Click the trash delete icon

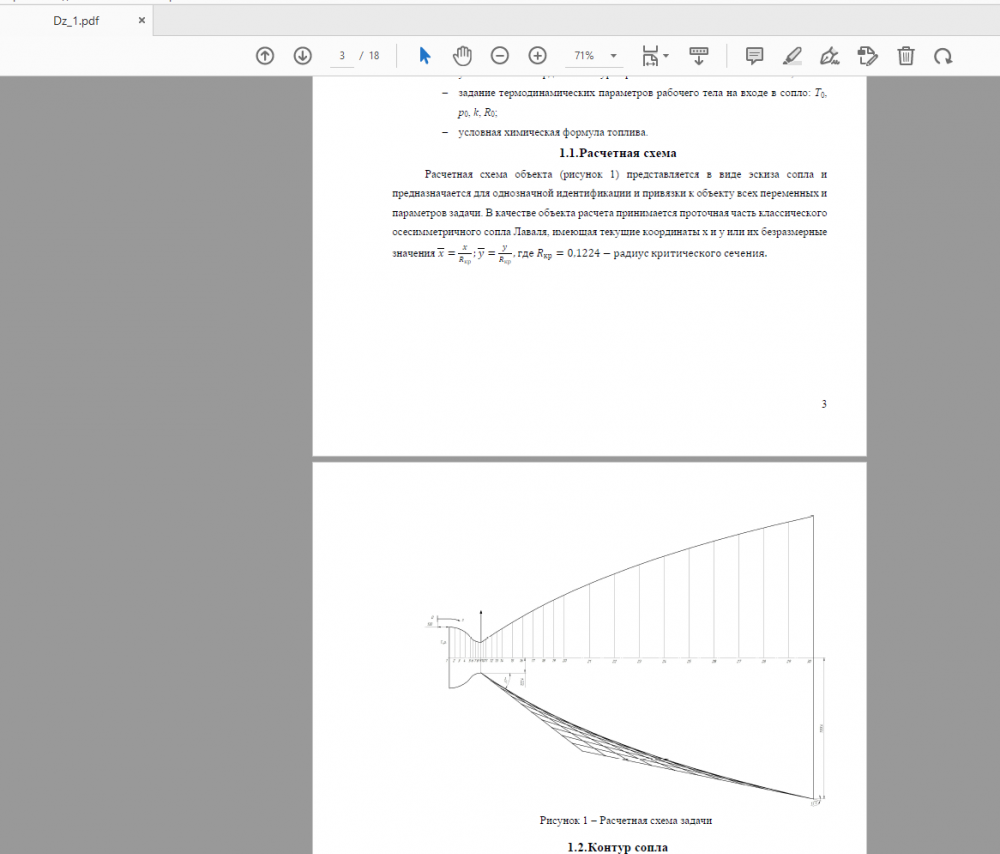coord(905,56)
